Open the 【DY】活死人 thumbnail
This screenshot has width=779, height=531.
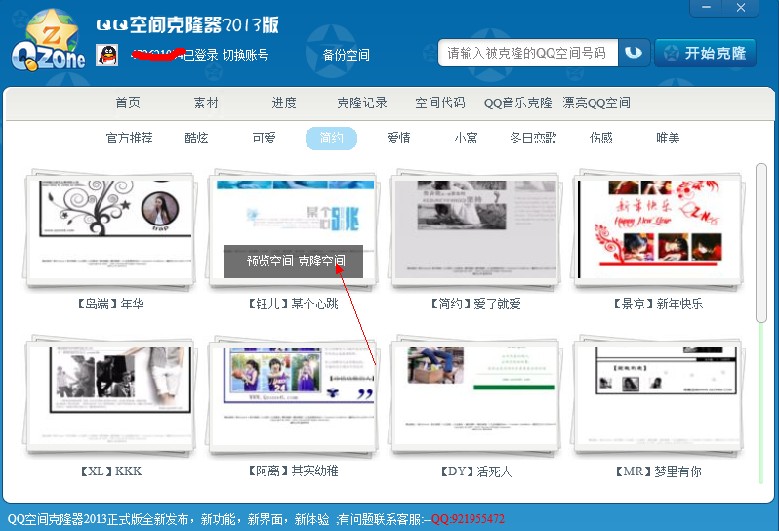tap(476, 396)
